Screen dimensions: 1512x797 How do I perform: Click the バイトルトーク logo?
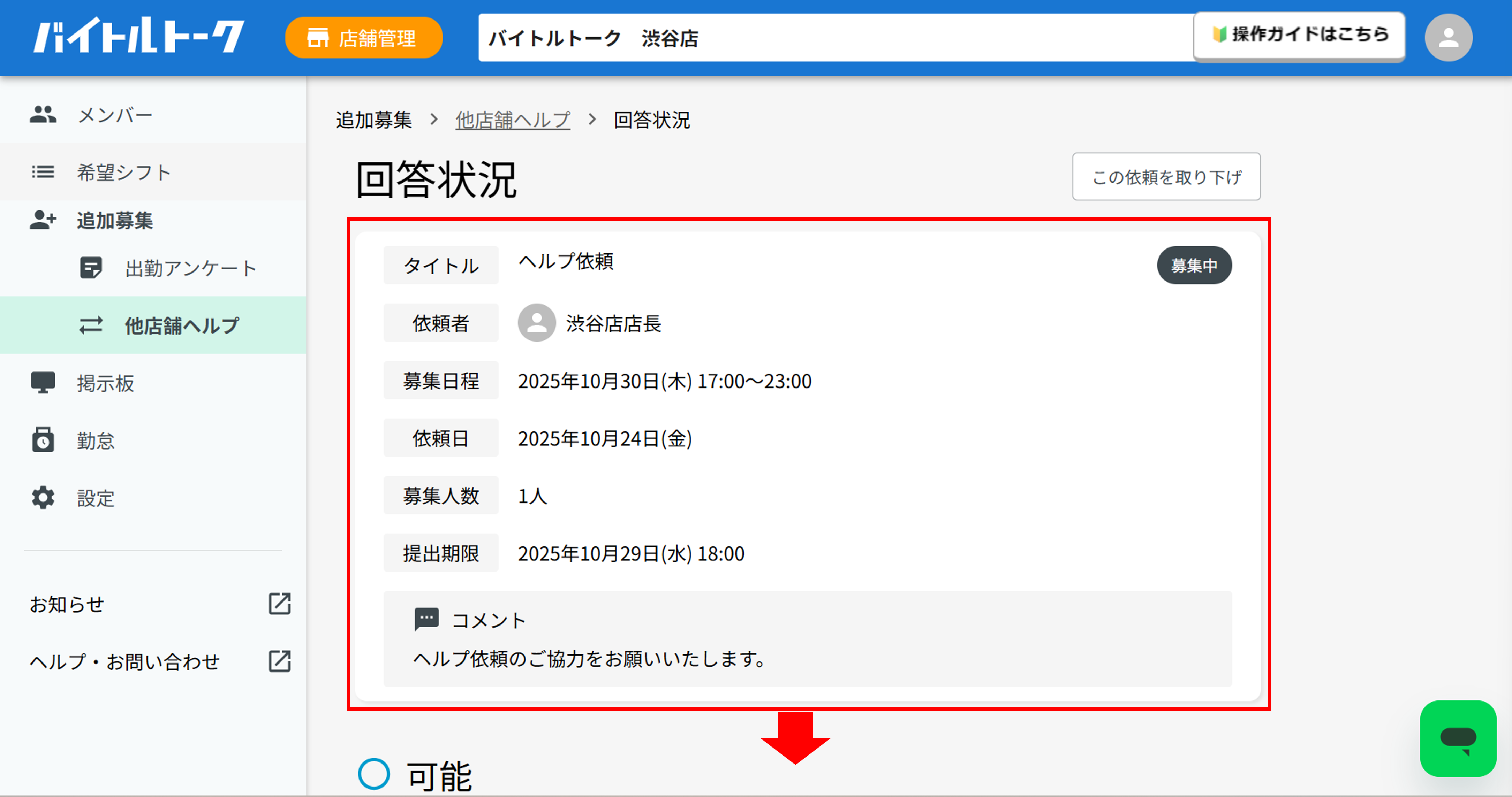point(138,36)
